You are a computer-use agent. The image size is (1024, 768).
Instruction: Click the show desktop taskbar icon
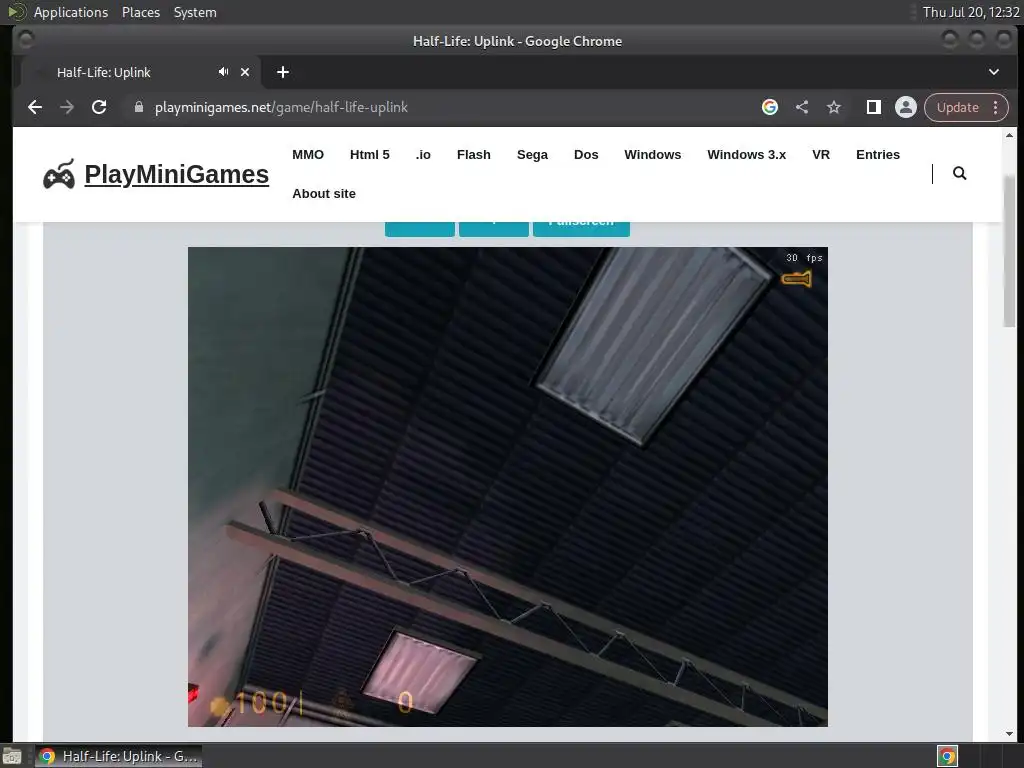point(12,757)
